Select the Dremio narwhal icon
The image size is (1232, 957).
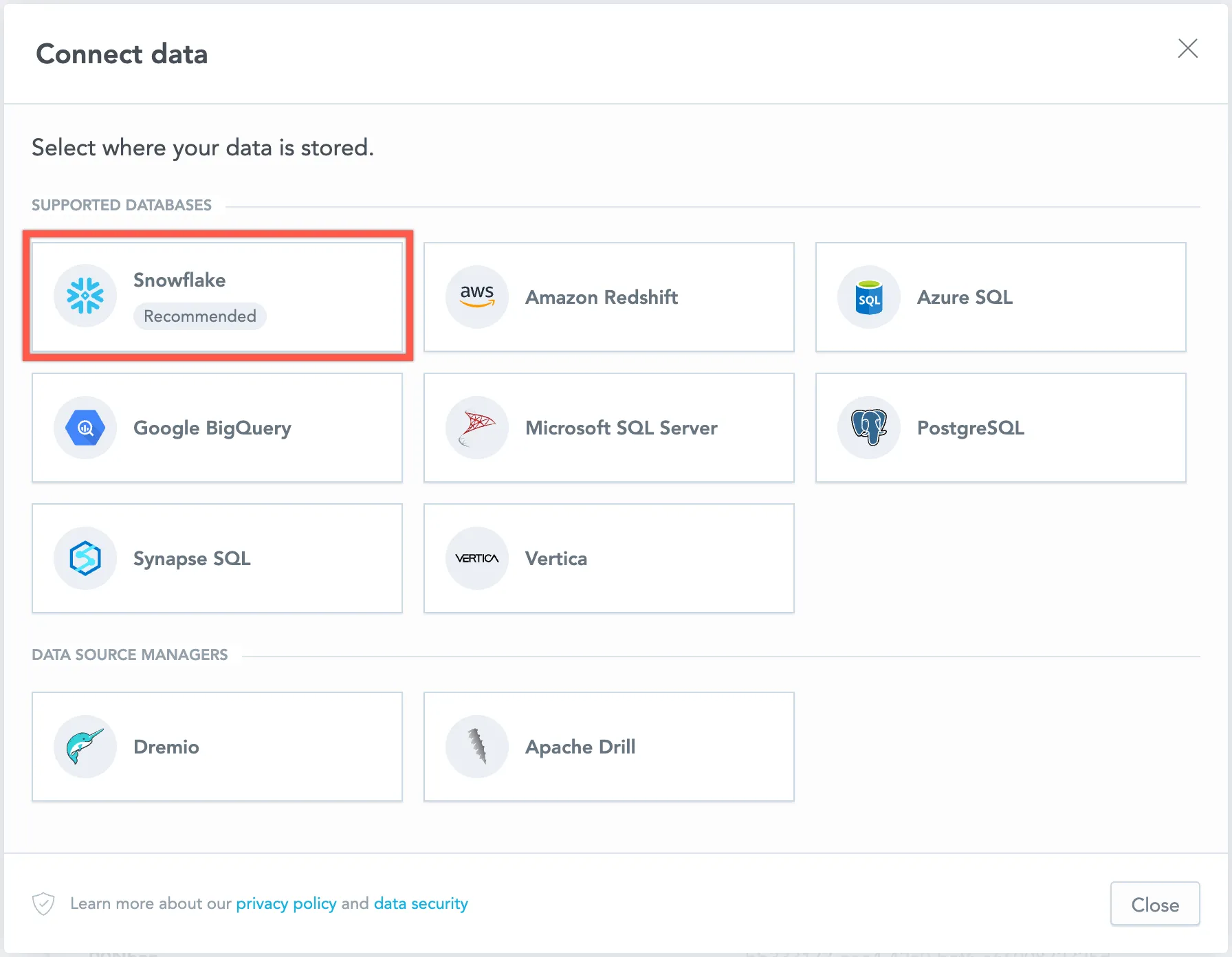(x=85, y=746)
